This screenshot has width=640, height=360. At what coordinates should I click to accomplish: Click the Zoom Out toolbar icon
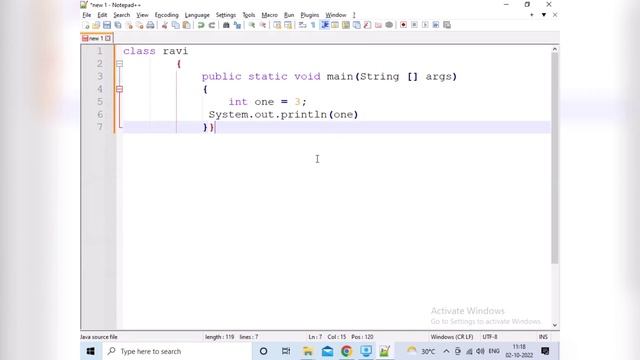[263, 25]
